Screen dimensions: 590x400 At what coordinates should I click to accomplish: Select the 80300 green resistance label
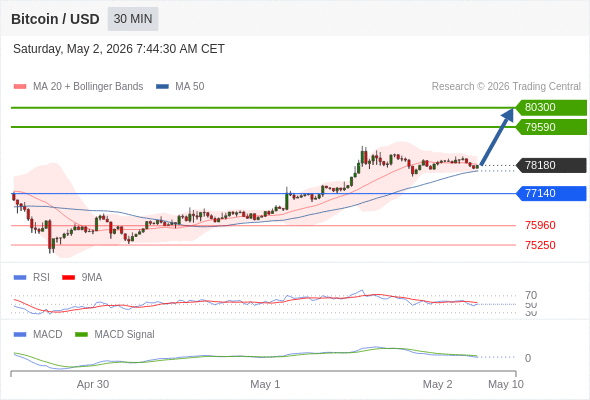(x=551, y=108)
